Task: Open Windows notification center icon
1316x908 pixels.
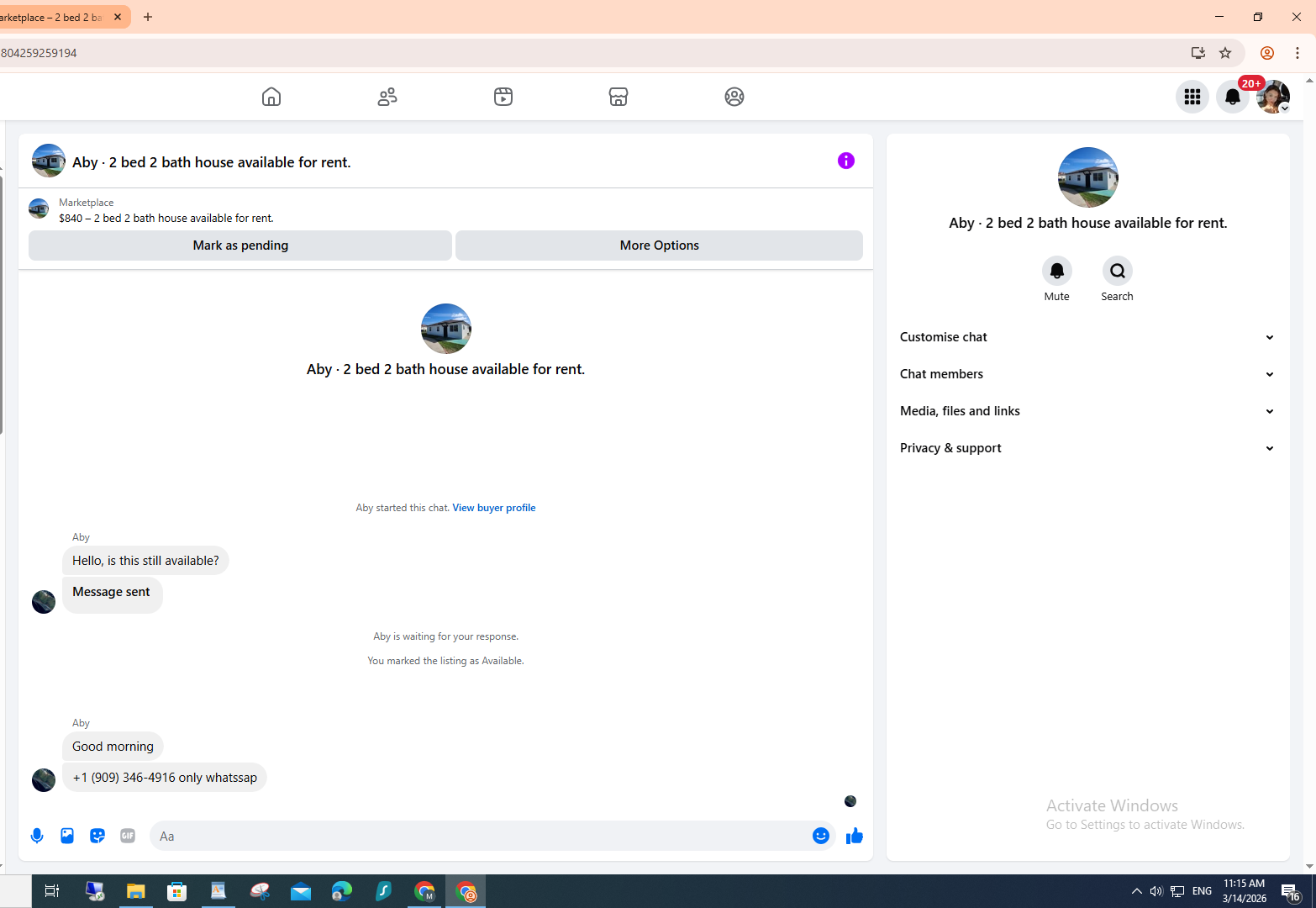Action: (1290, 891)
